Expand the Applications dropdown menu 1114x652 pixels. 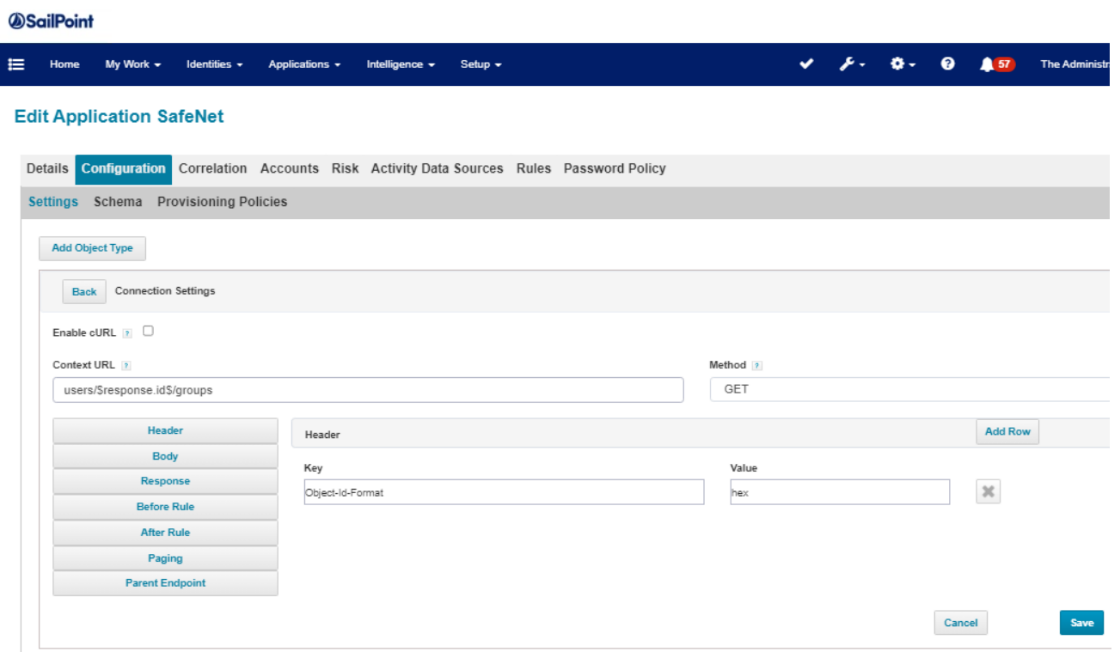tap(304, 65)
